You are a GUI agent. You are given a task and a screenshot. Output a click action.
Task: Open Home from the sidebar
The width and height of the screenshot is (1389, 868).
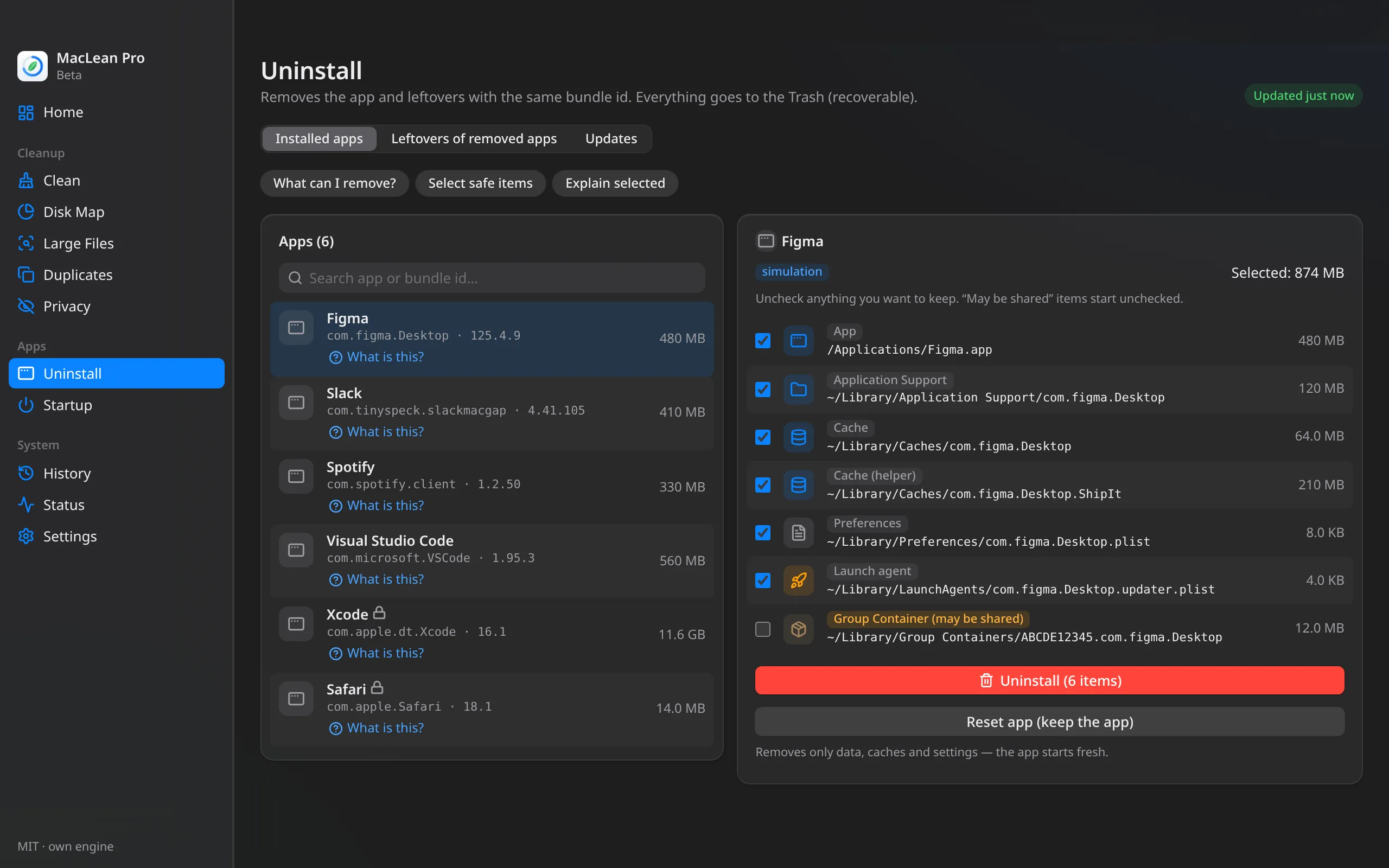click(117, 112)
